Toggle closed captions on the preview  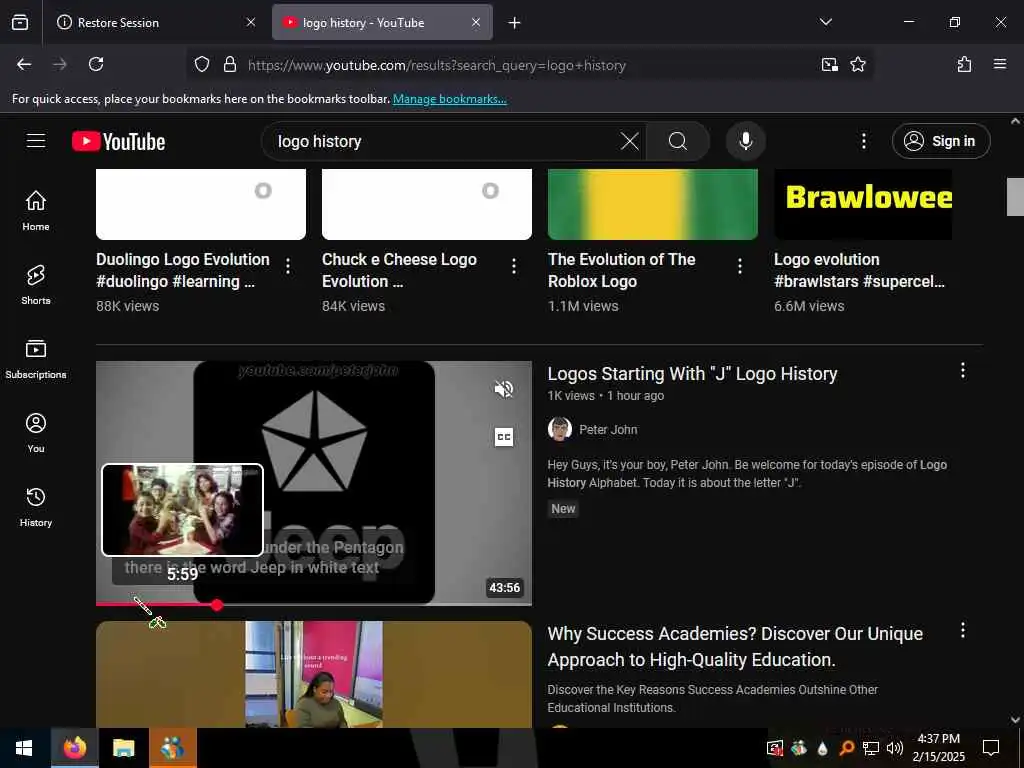pyautogui.click(x=504, y=437)
